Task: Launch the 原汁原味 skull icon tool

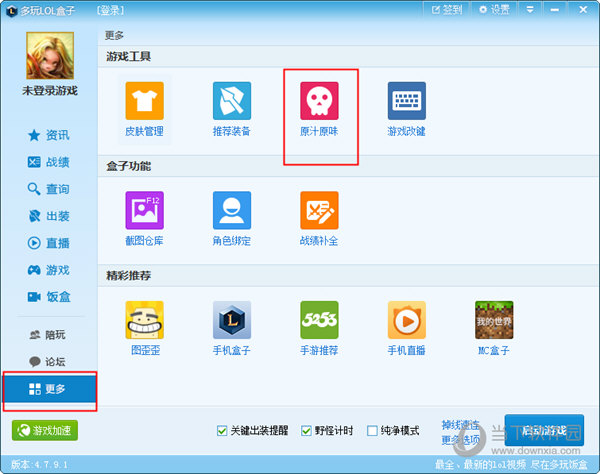Action: pos(319,109)
